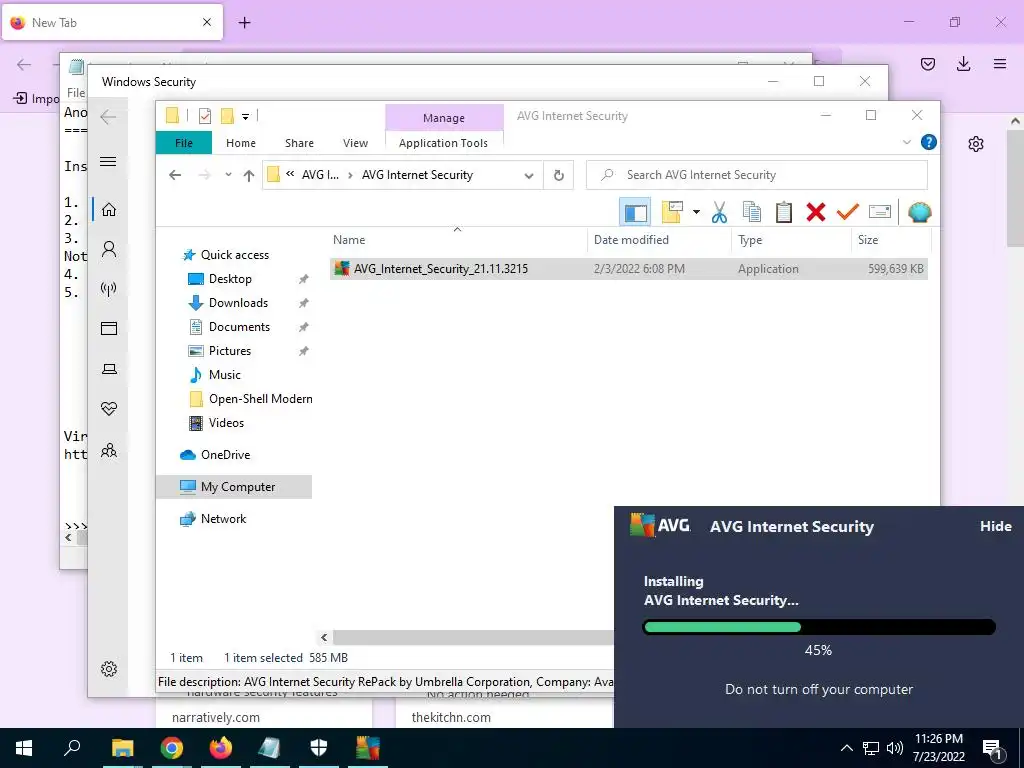Viewport: 1024px width, 768px height.
Task: Open folder options icon in Explorer toolbar
Action: click(672, 212)
